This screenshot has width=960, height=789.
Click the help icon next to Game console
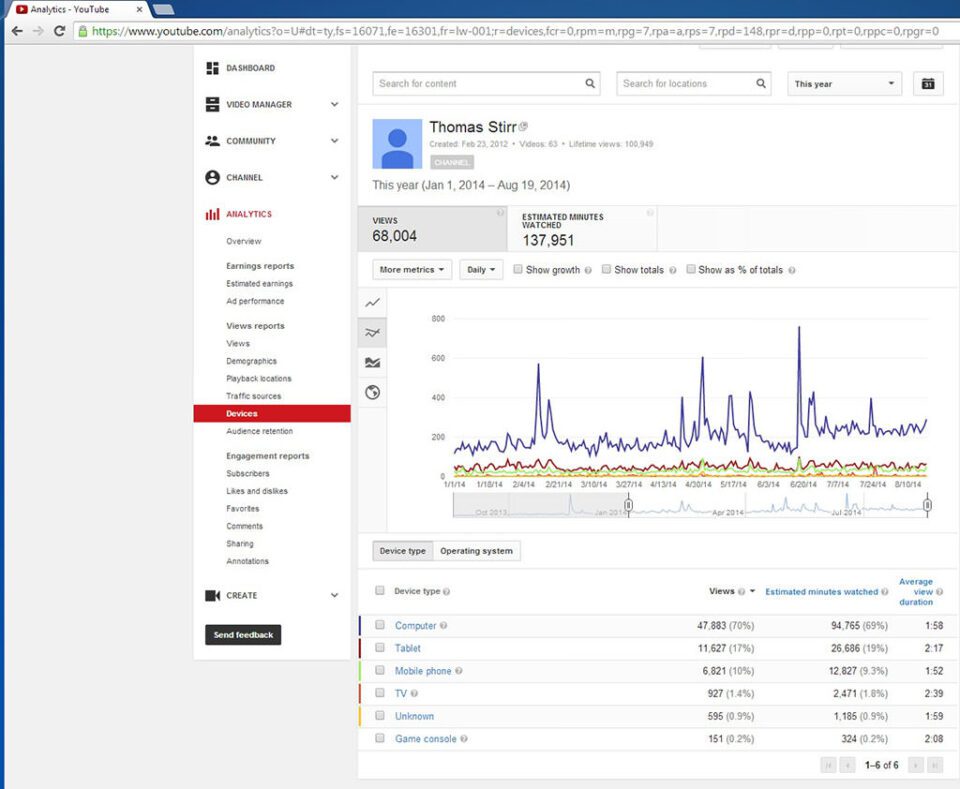(463, 739)
